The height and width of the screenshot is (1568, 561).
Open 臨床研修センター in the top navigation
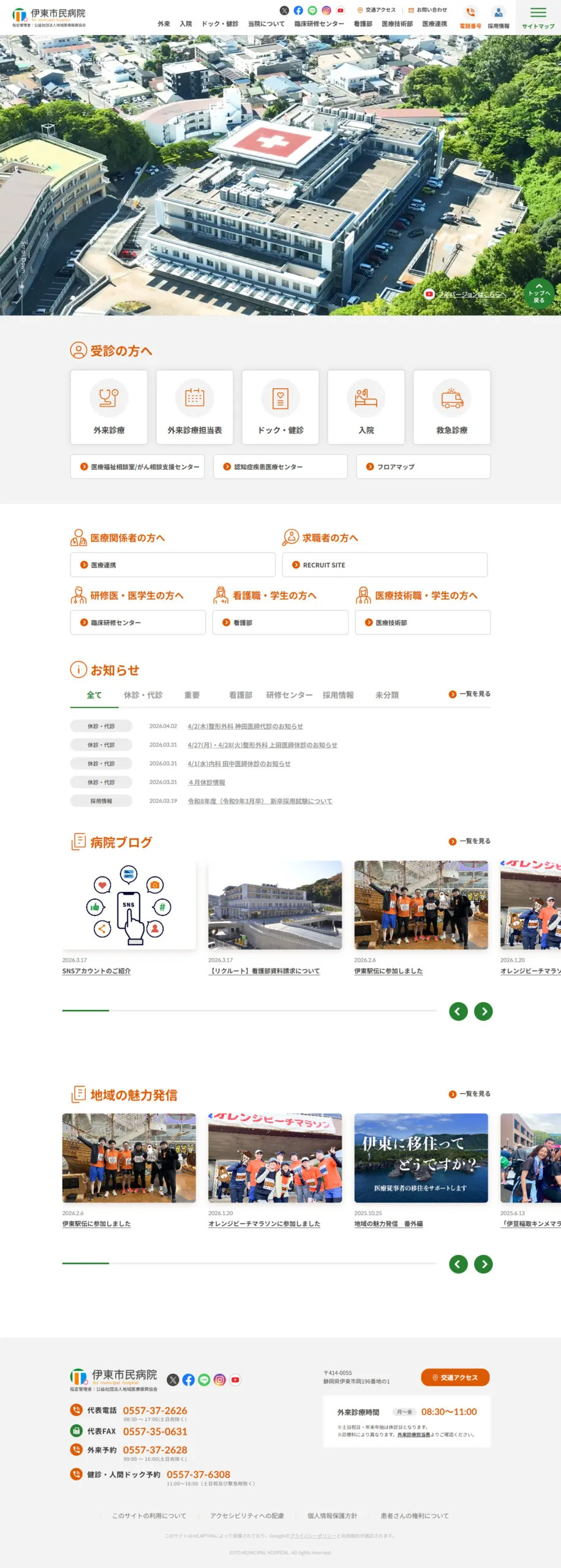coord(319,24)
